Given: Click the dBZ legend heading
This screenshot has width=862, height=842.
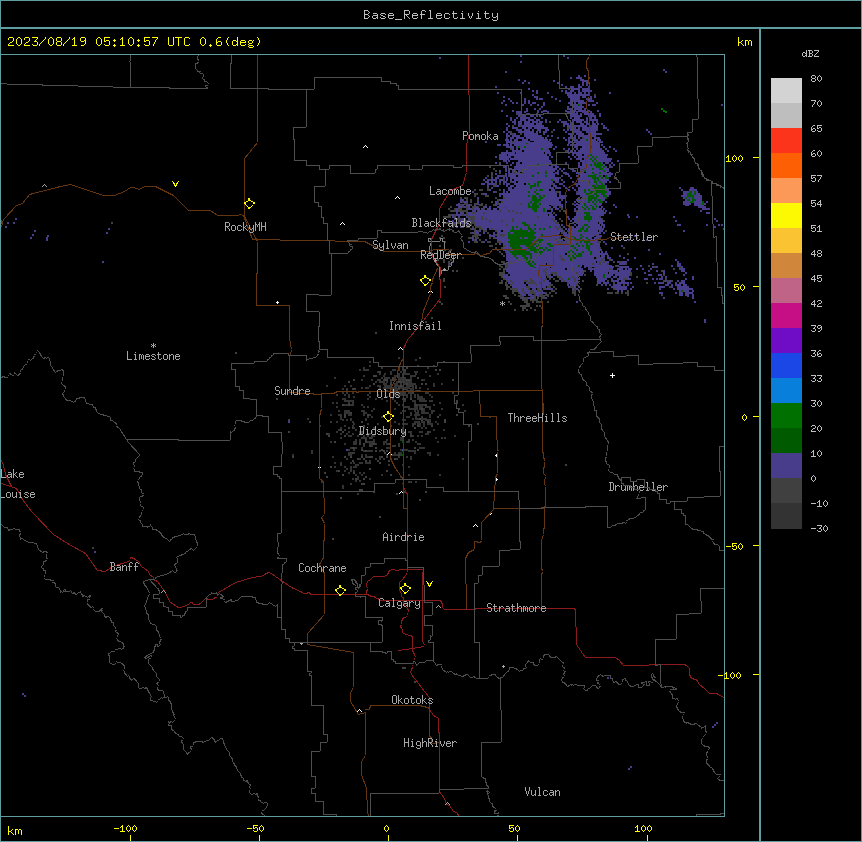Looking at the screenshot, I should coord(810,54).
